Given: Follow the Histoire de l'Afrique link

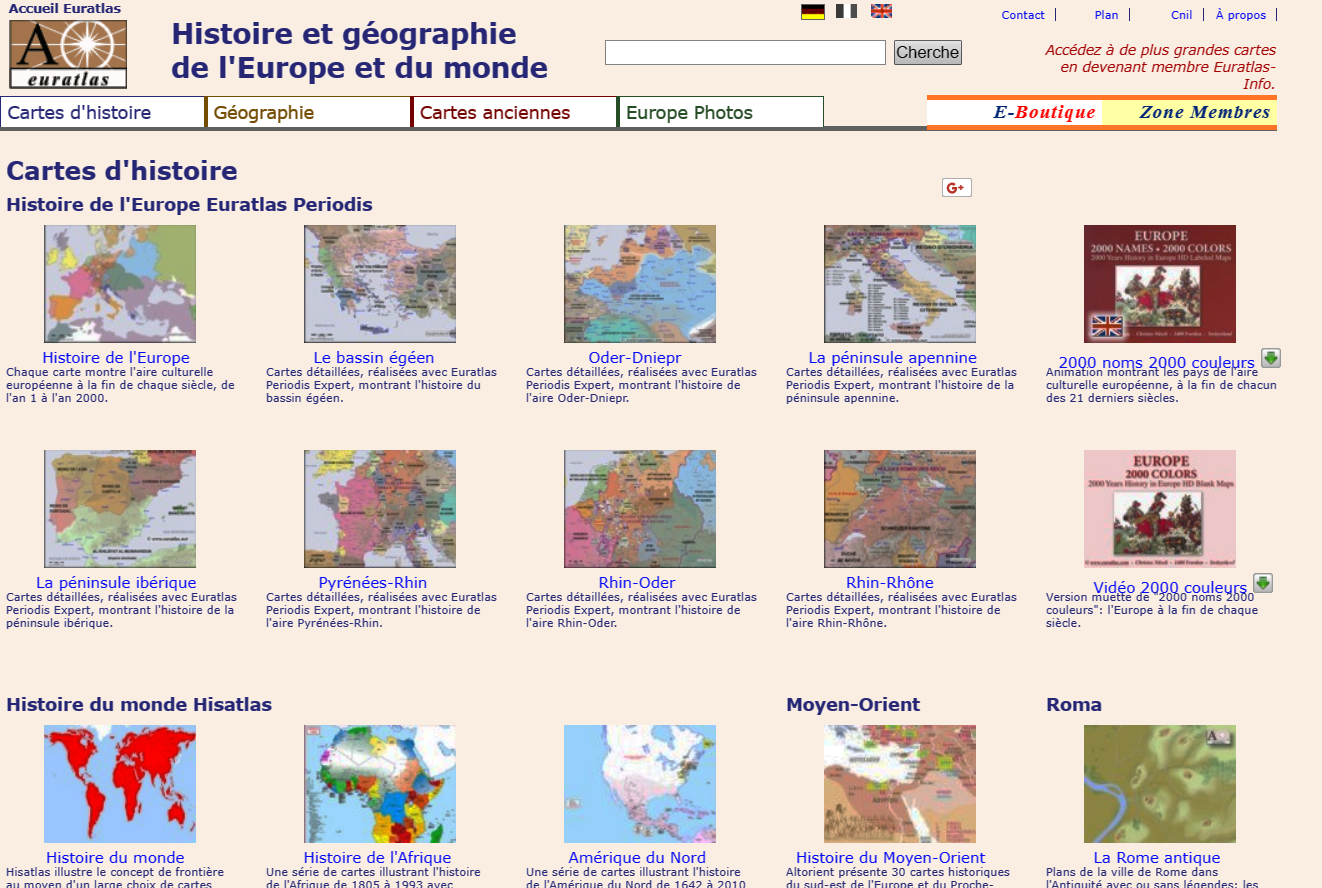Looking at the screenshot, I should pyautogui.click(x=377, y=858).
